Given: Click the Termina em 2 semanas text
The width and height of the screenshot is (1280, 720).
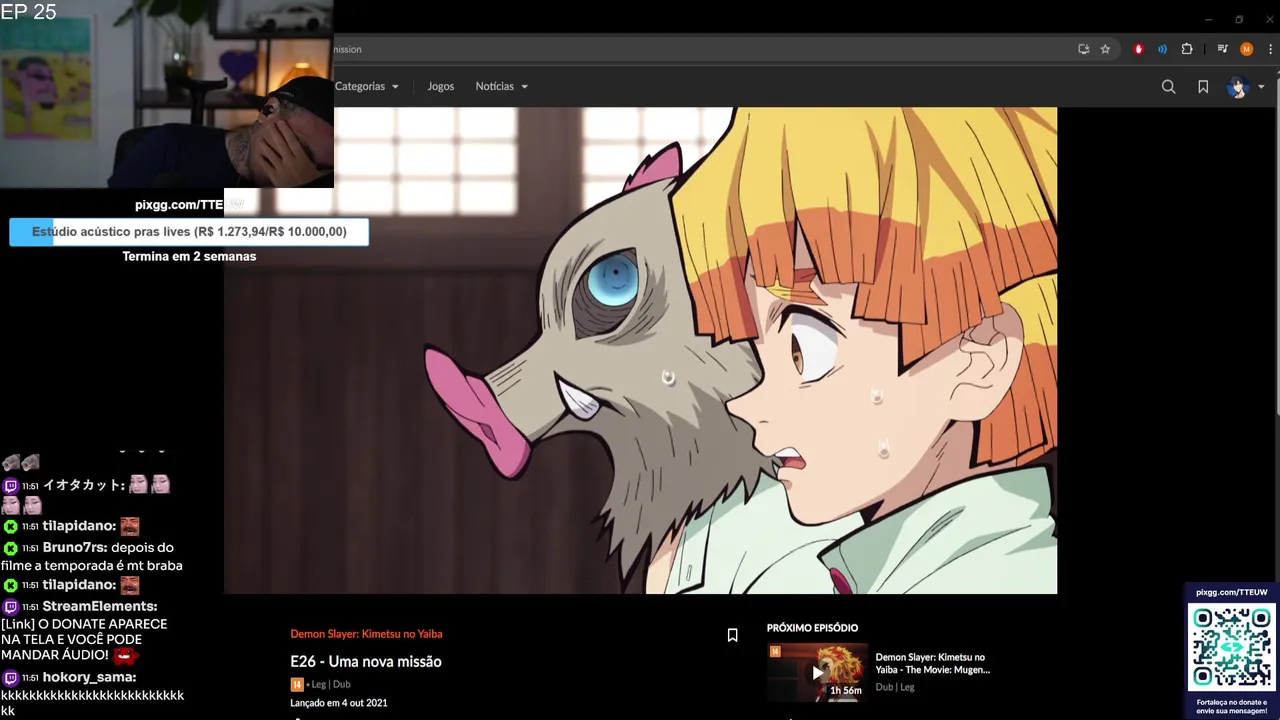Looking at the screenshot, I should (189, 256).
